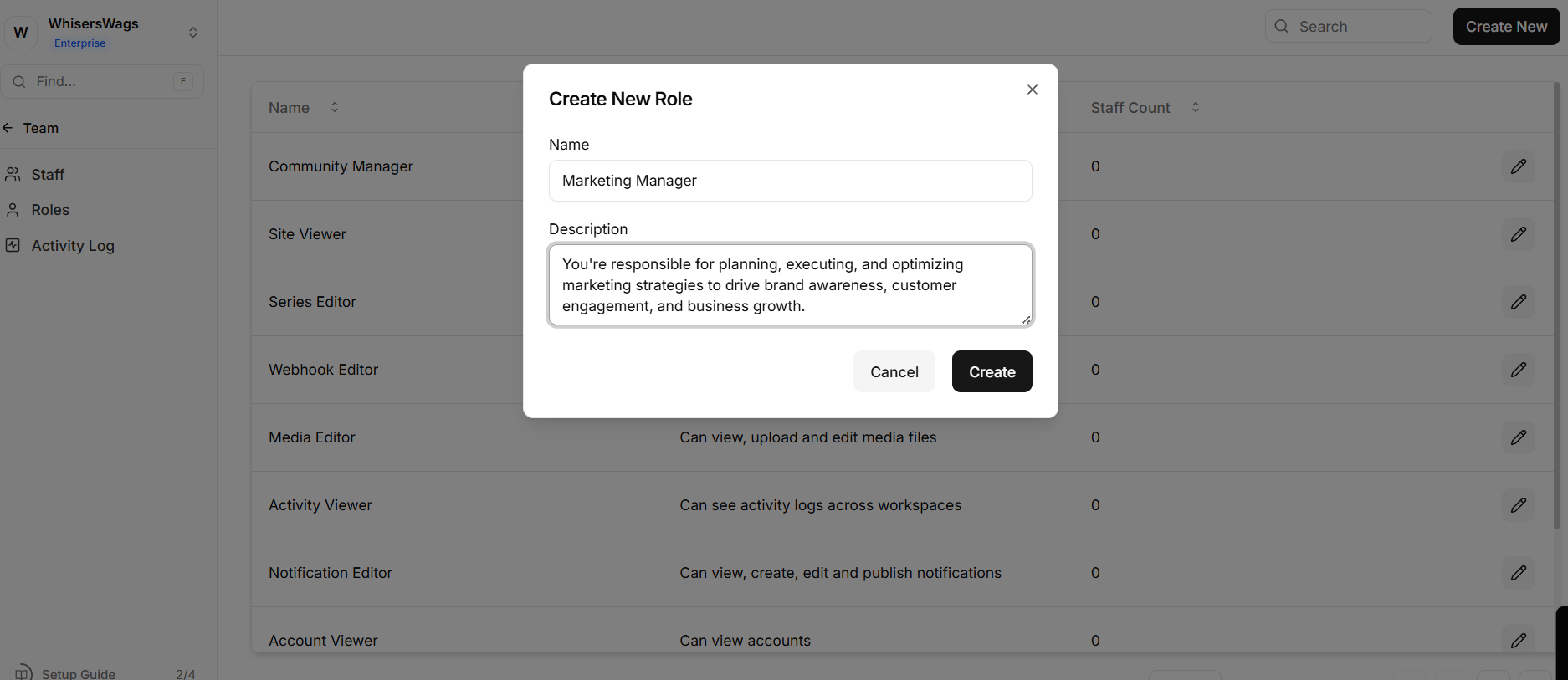Click the back arrow next to Team
This screenshot has height=680, width=1568.
click(8, 128)
